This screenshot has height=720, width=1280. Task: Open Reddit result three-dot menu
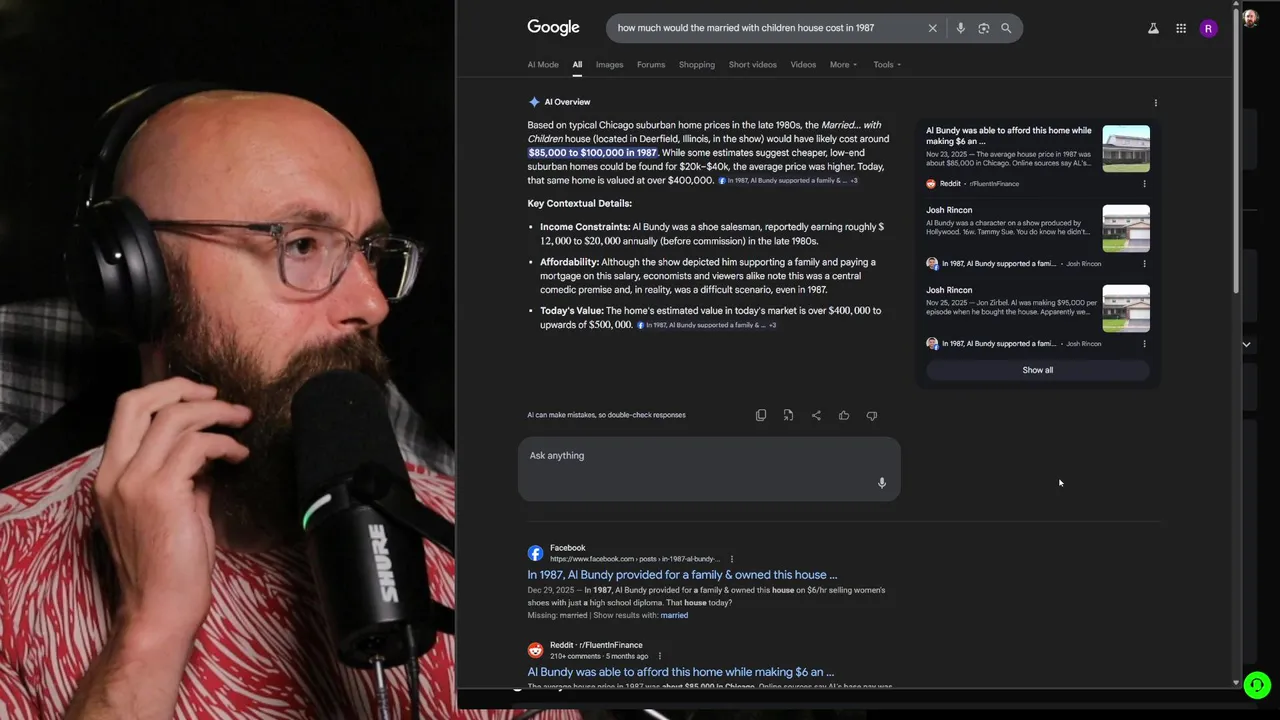(x=660, y=656)
